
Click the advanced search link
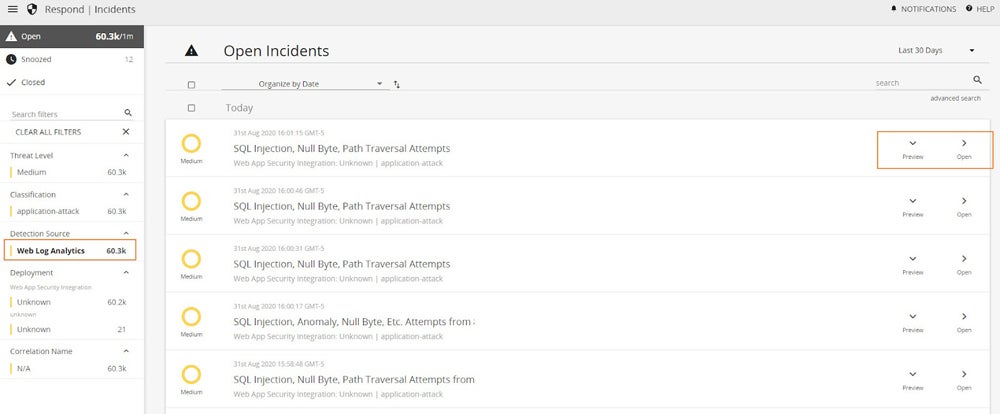click(x=955, y=98)
